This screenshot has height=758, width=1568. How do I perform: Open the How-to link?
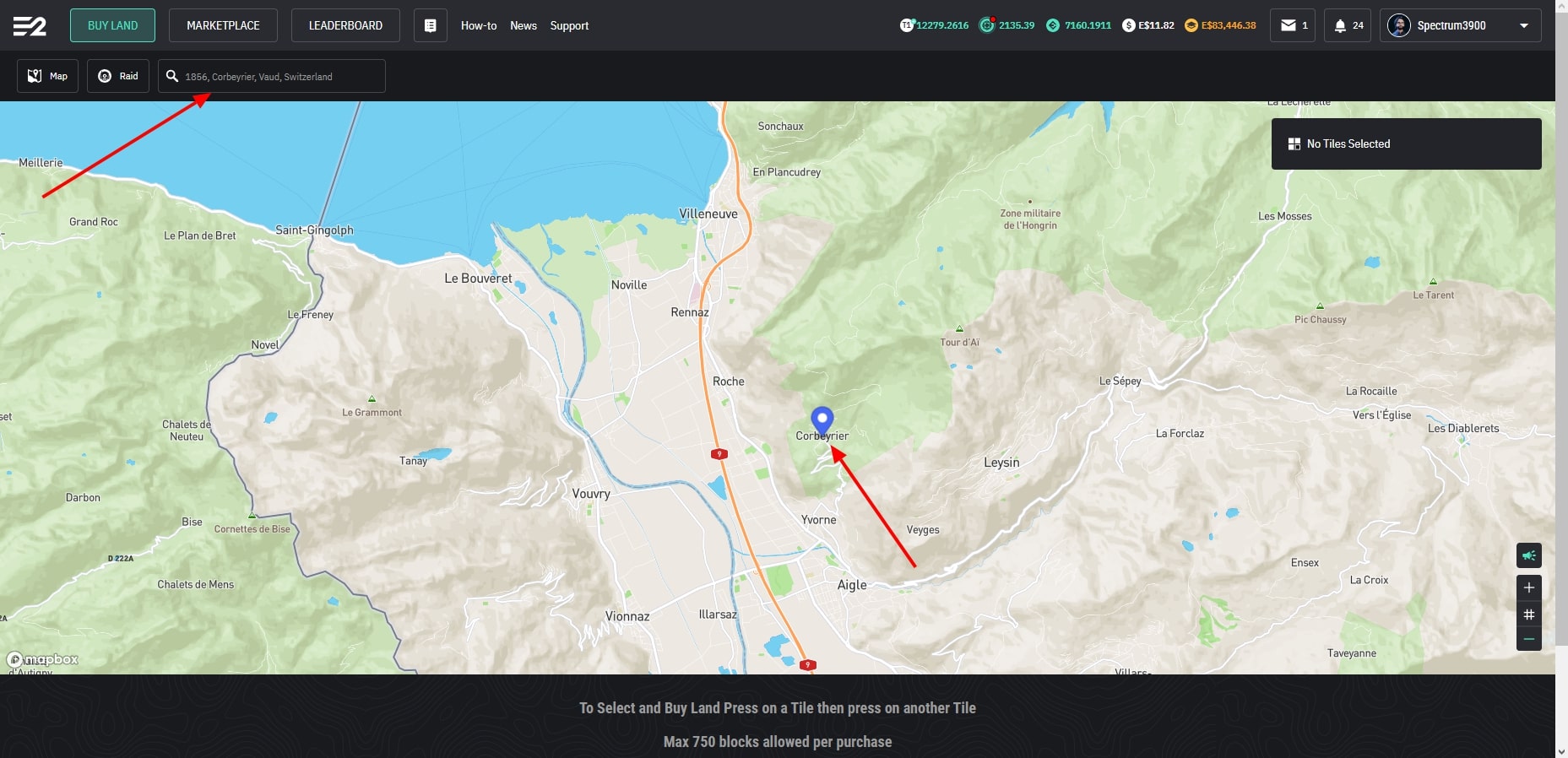pos(479,26)
